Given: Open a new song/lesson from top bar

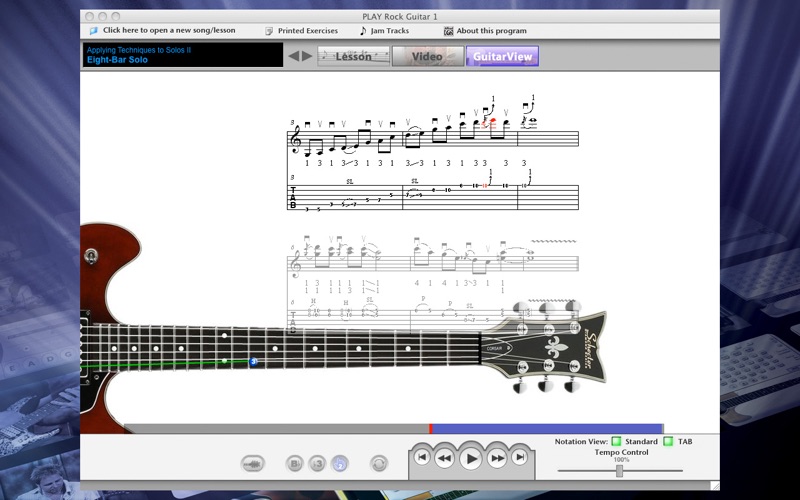Looking at the screenshot, I should [x=169, y=30].
